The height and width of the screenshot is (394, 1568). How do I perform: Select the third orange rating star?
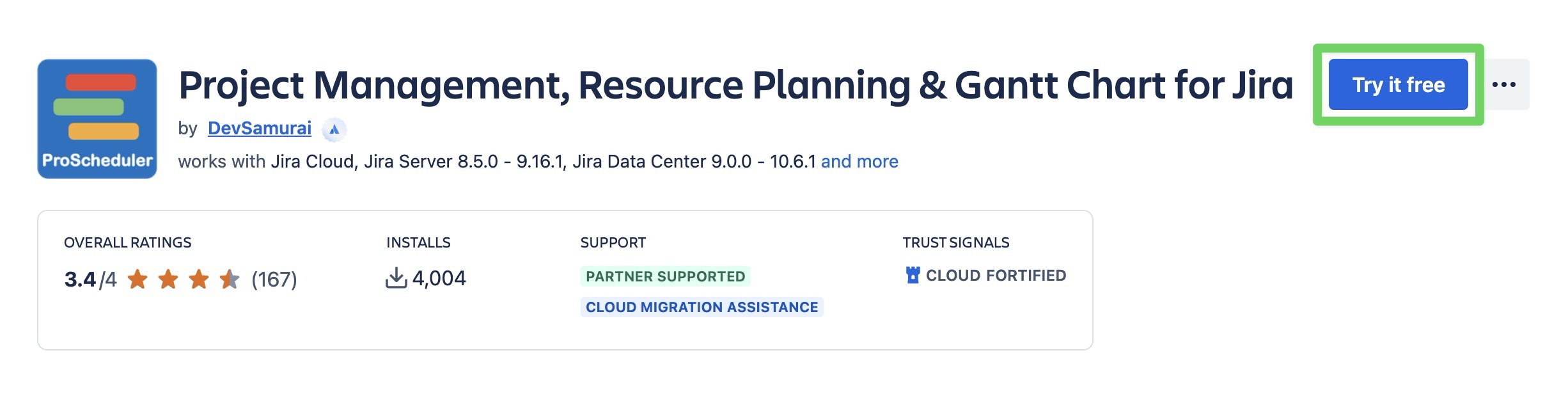point(199,280)
